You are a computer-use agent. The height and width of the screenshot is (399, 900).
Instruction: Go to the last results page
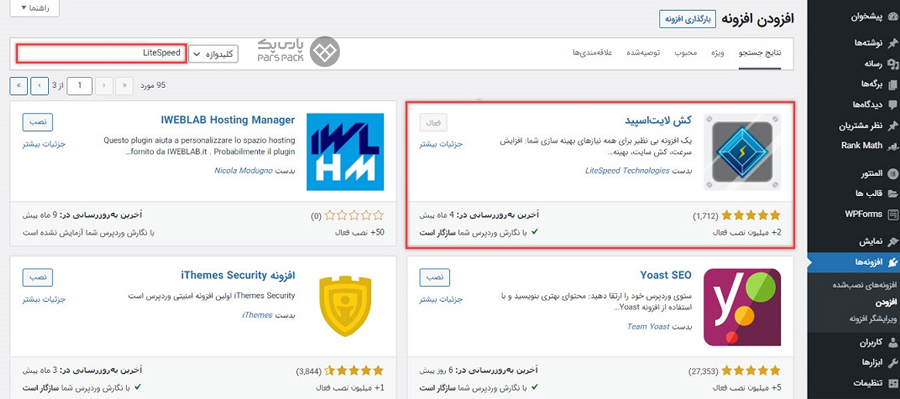19,86
